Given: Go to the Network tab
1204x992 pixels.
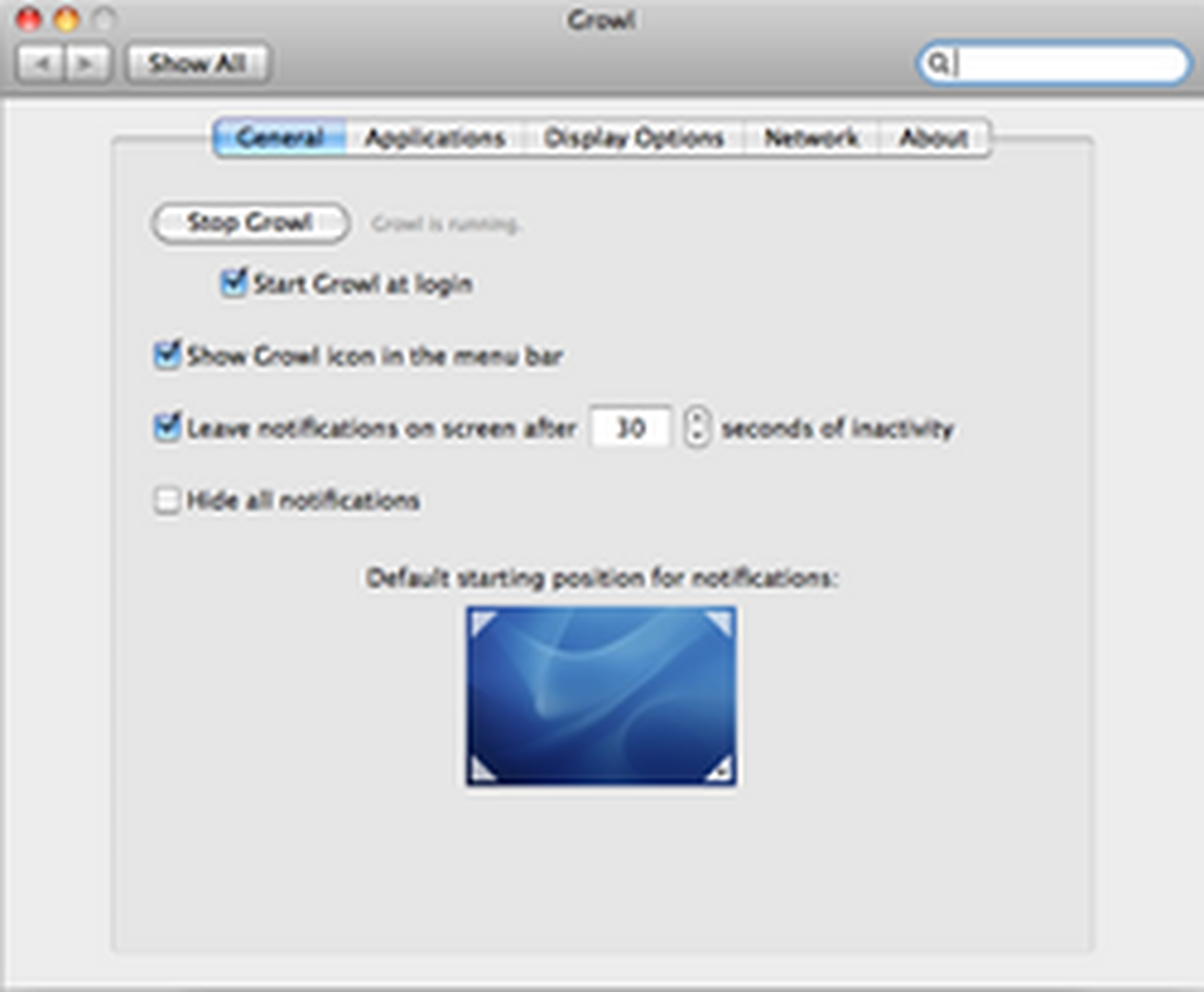Looking at the screenshot, I should pyautogui.click(x=811, y=138).
